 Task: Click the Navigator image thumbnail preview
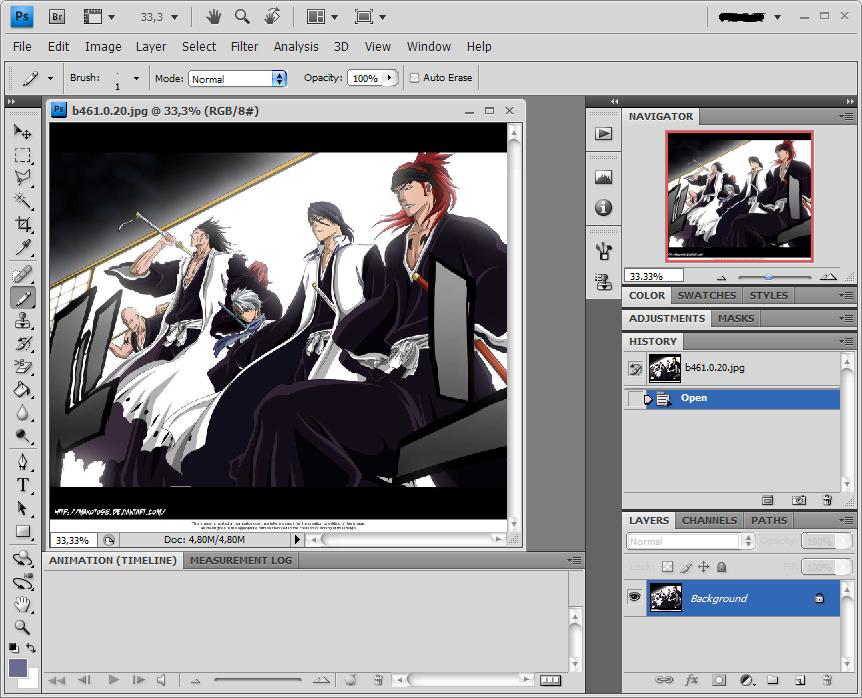(741, 195)
